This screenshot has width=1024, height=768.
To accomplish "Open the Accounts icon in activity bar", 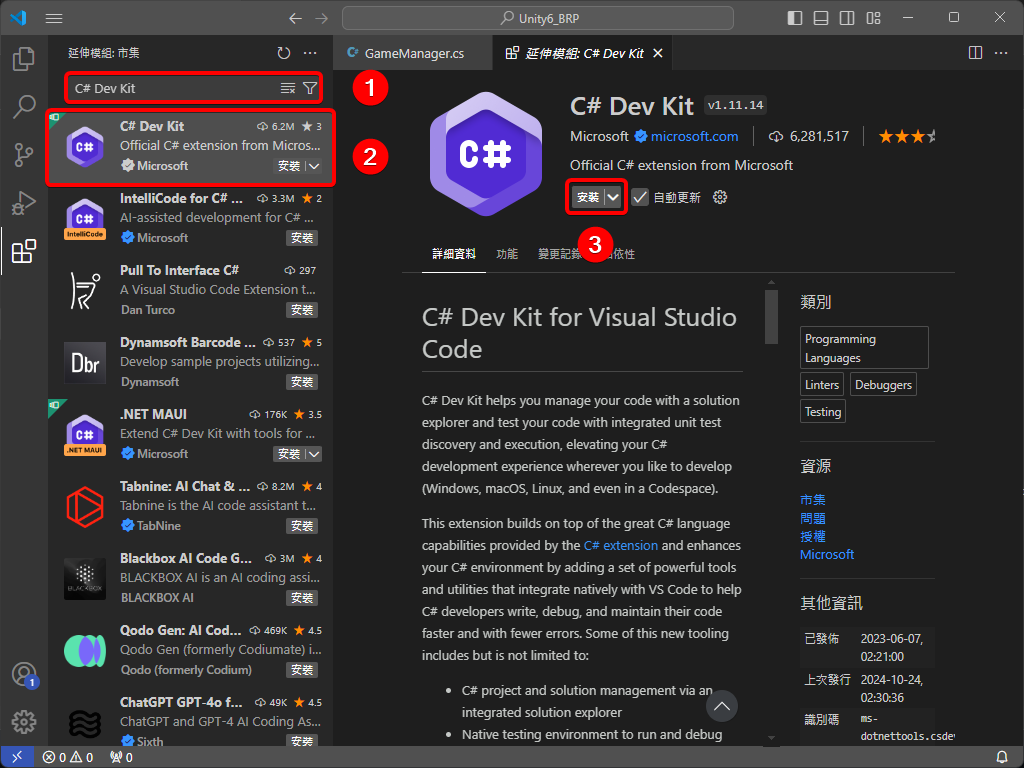I will click(x=24, y=674).
